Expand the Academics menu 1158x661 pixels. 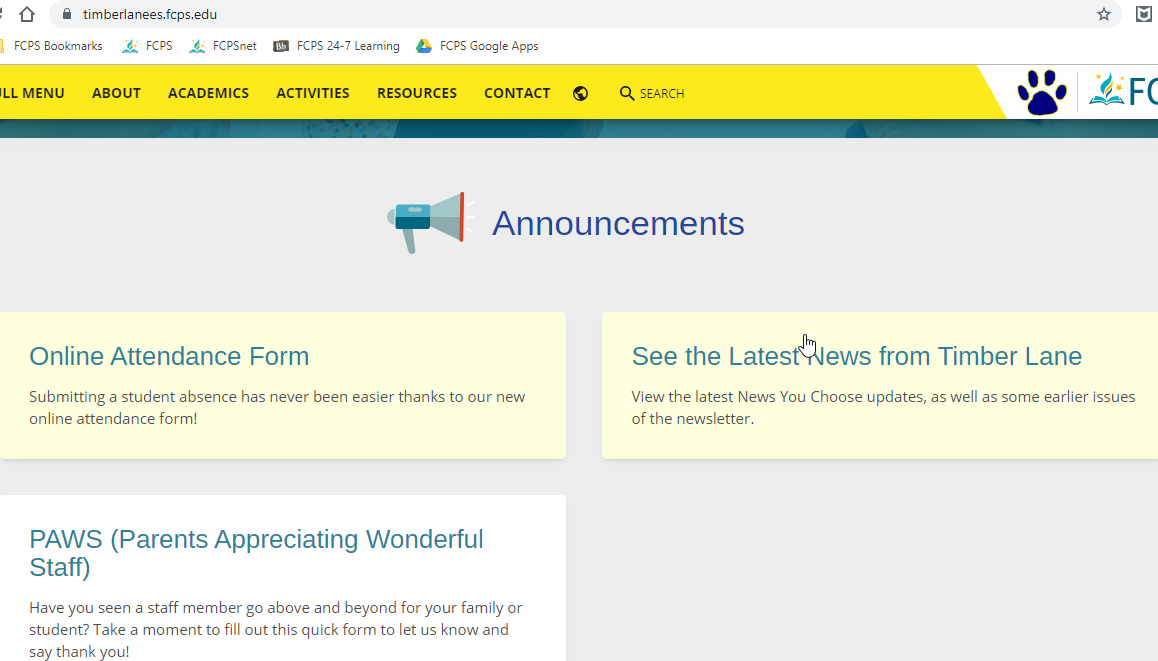[x=208, y=93]
